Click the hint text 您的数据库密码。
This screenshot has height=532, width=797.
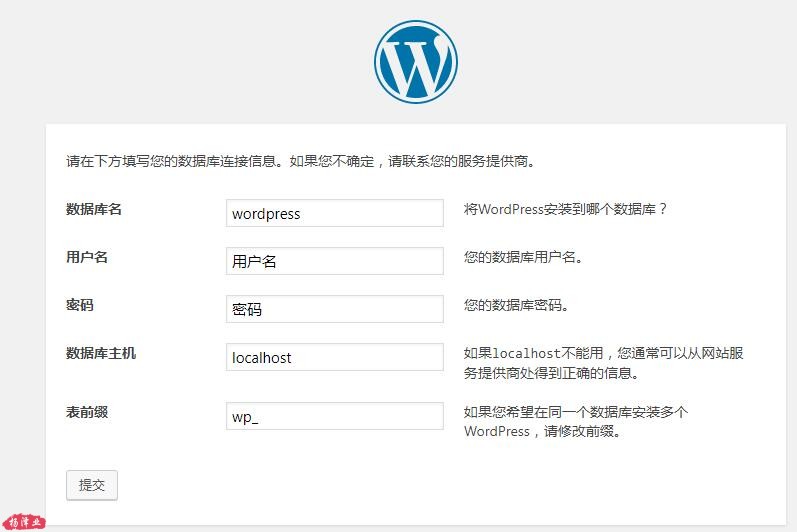(516, 305)
